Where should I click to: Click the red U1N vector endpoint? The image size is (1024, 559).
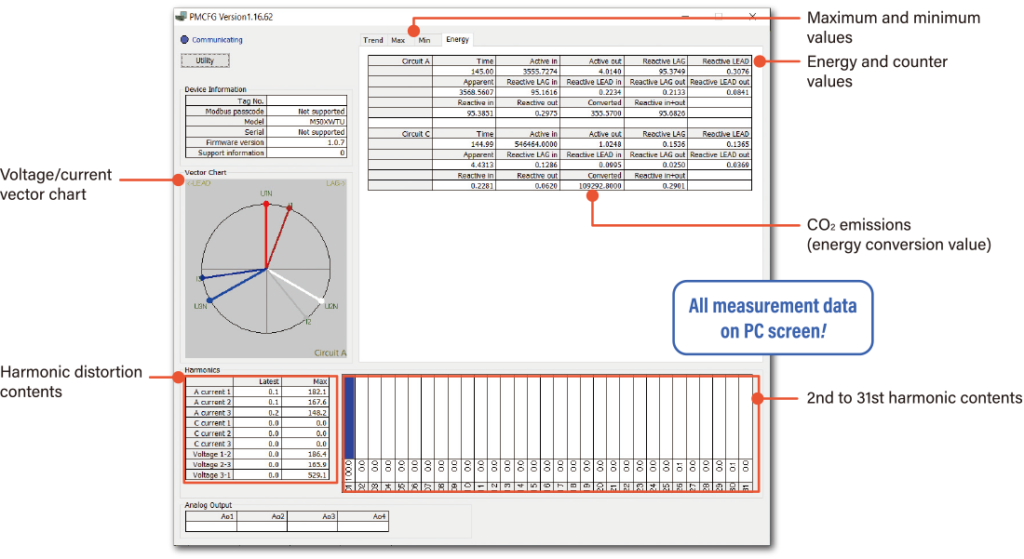(266, 204)
